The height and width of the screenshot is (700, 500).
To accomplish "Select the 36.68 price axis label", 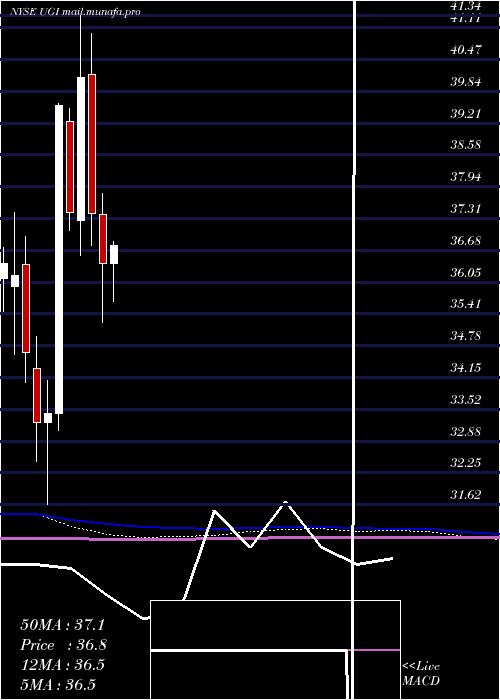I will coord(467,241).
